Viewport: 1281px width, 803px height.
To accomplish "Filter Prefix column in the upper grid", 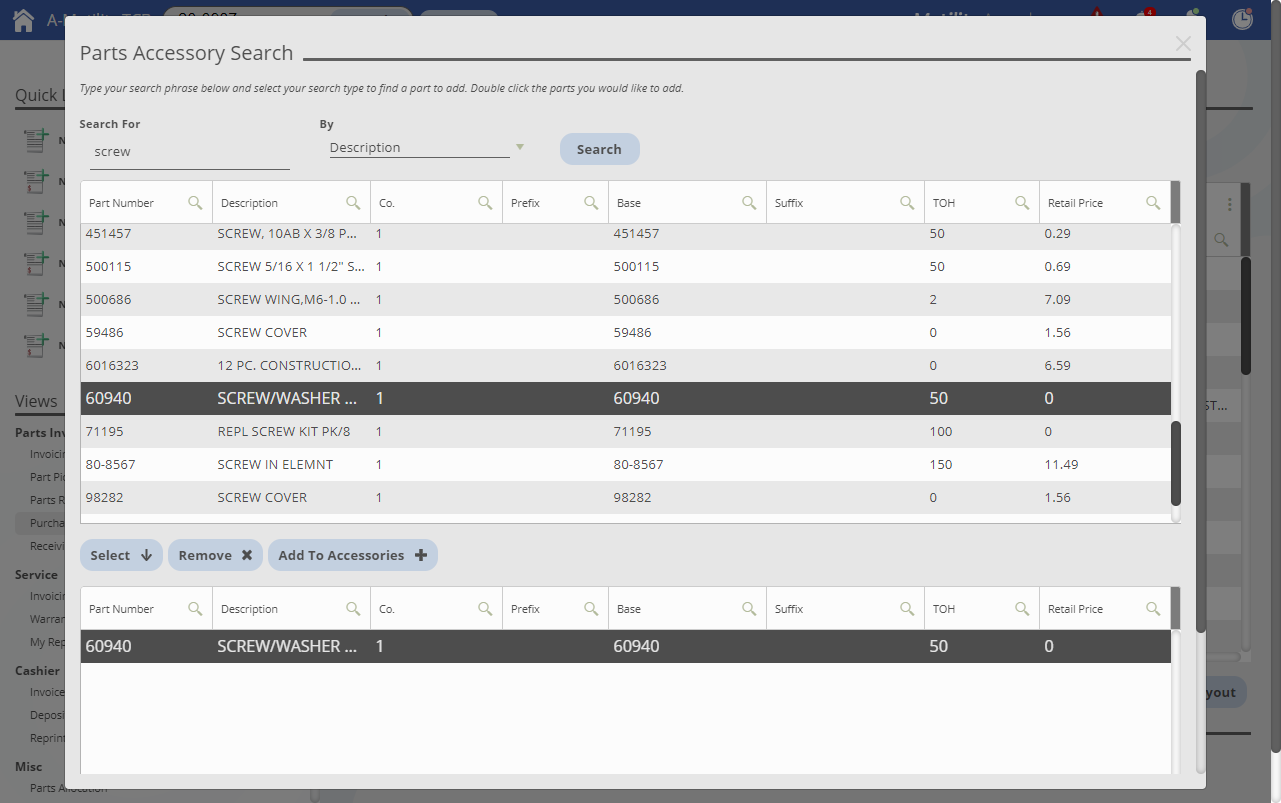I will coord(591,203).
